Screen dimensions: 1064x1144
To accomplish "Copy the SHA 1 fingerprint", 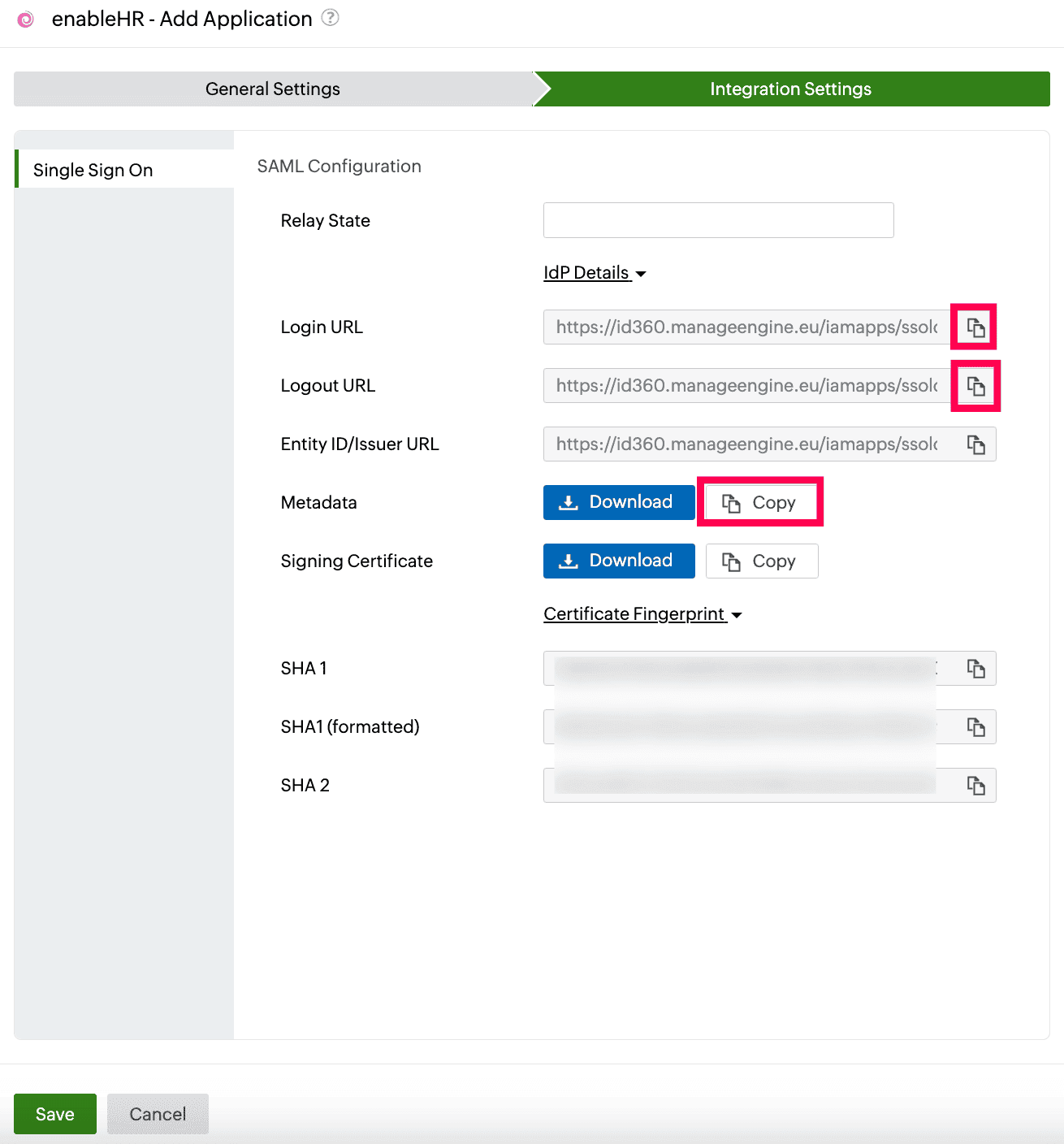I will (975, 669).
